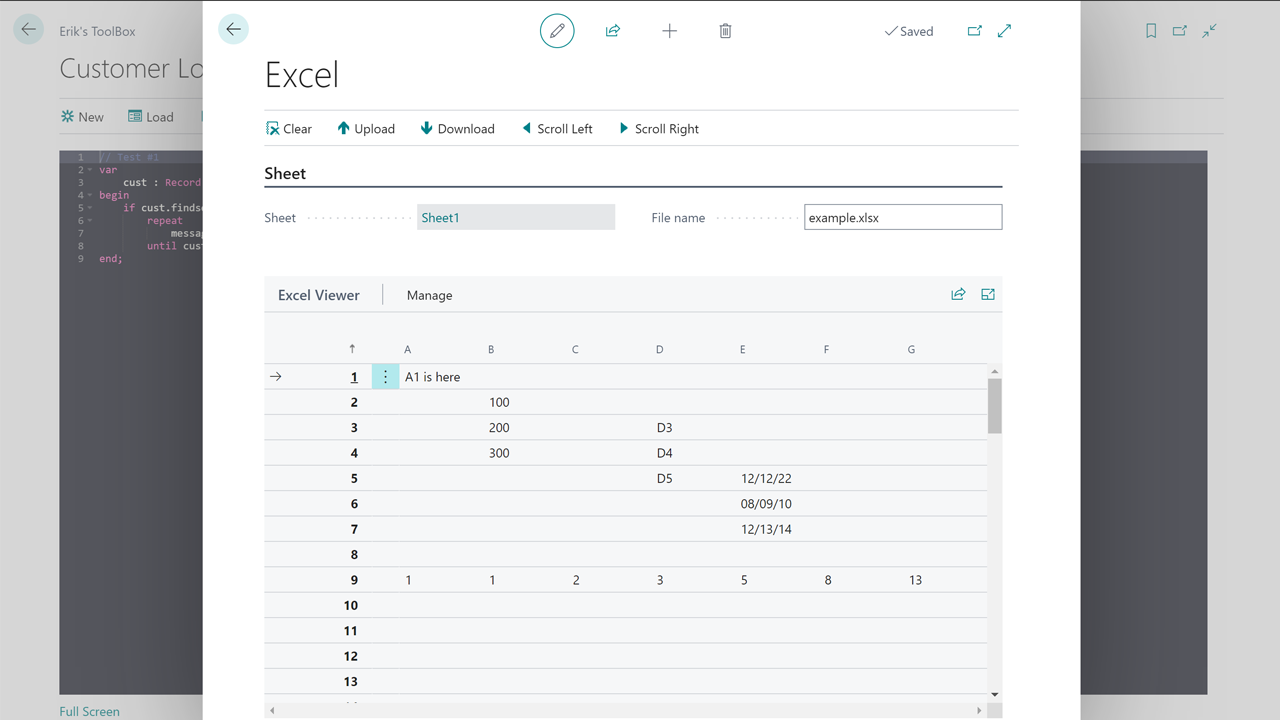Select the Excel Viewer tab

click(x=318, y=295)
